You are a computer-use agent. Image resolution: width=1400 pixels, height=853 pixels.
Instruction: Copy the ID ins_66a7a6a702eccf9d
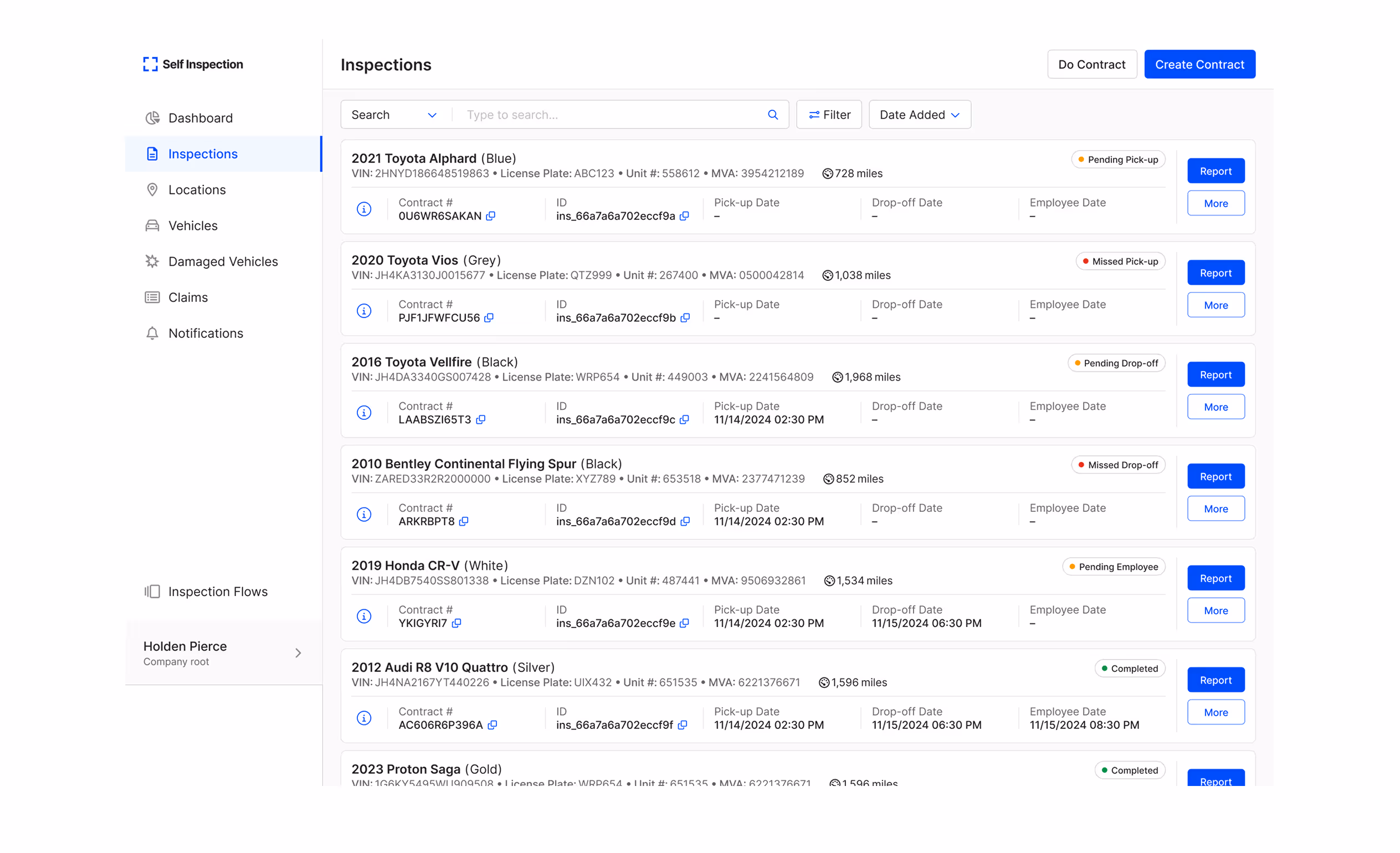(685, 521)
